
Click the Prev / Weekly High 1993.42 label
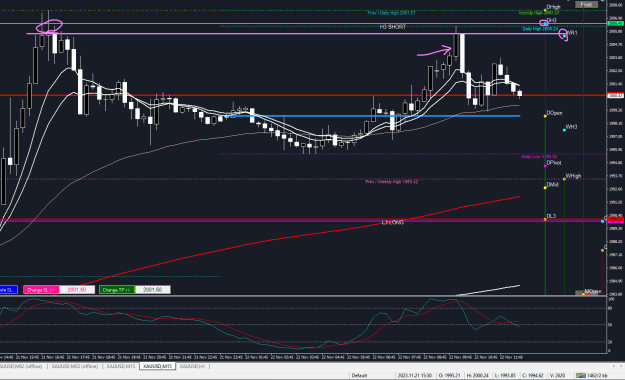392,182
